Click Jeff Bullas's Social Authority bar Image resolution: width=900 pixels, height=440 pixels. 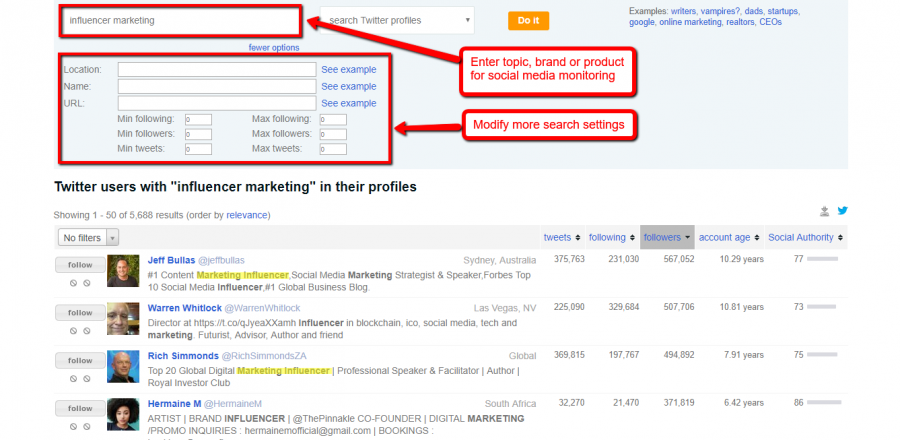[x=823, y=259]
